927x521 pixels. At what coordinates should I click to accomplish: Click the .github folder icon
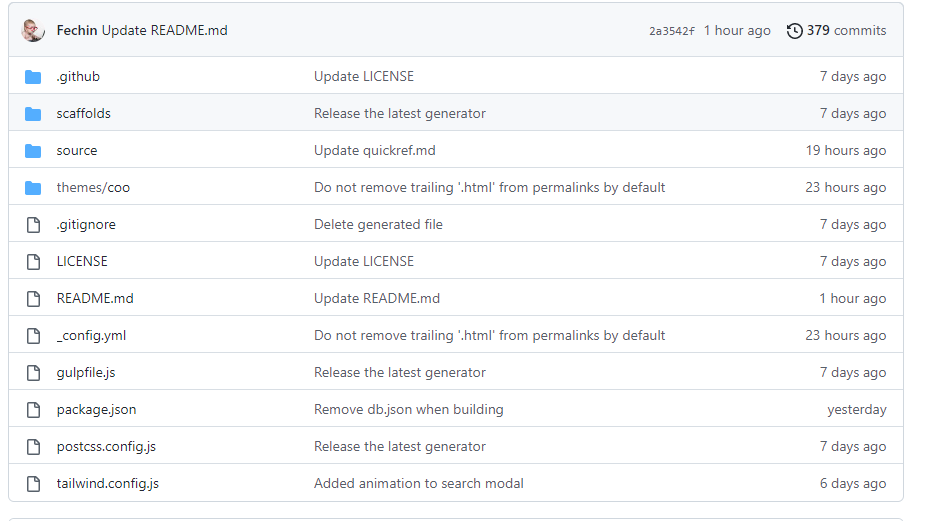point(33,77)
